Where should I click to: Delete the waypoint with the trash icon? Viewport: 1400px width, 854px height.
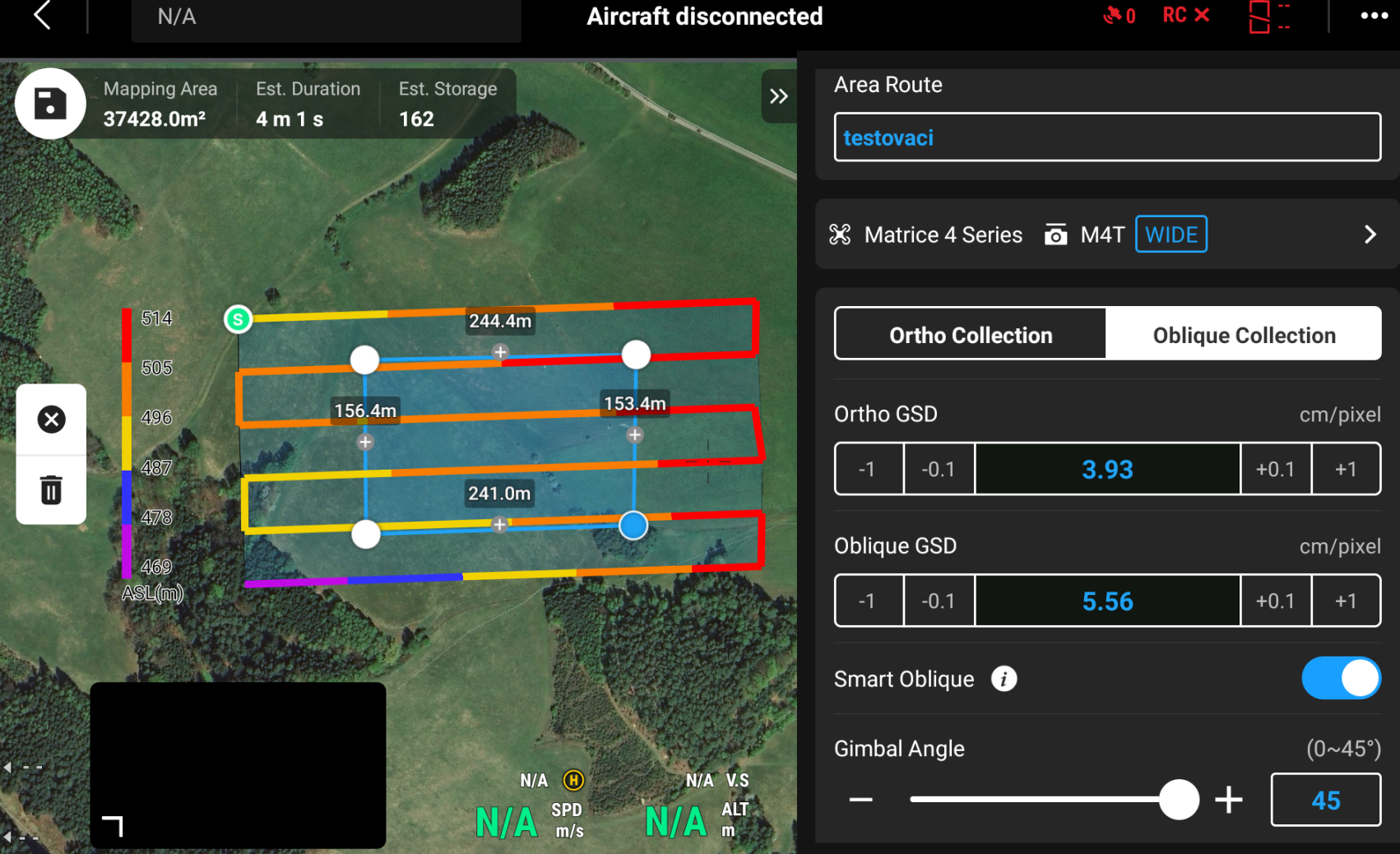click(x=51, y=490)
